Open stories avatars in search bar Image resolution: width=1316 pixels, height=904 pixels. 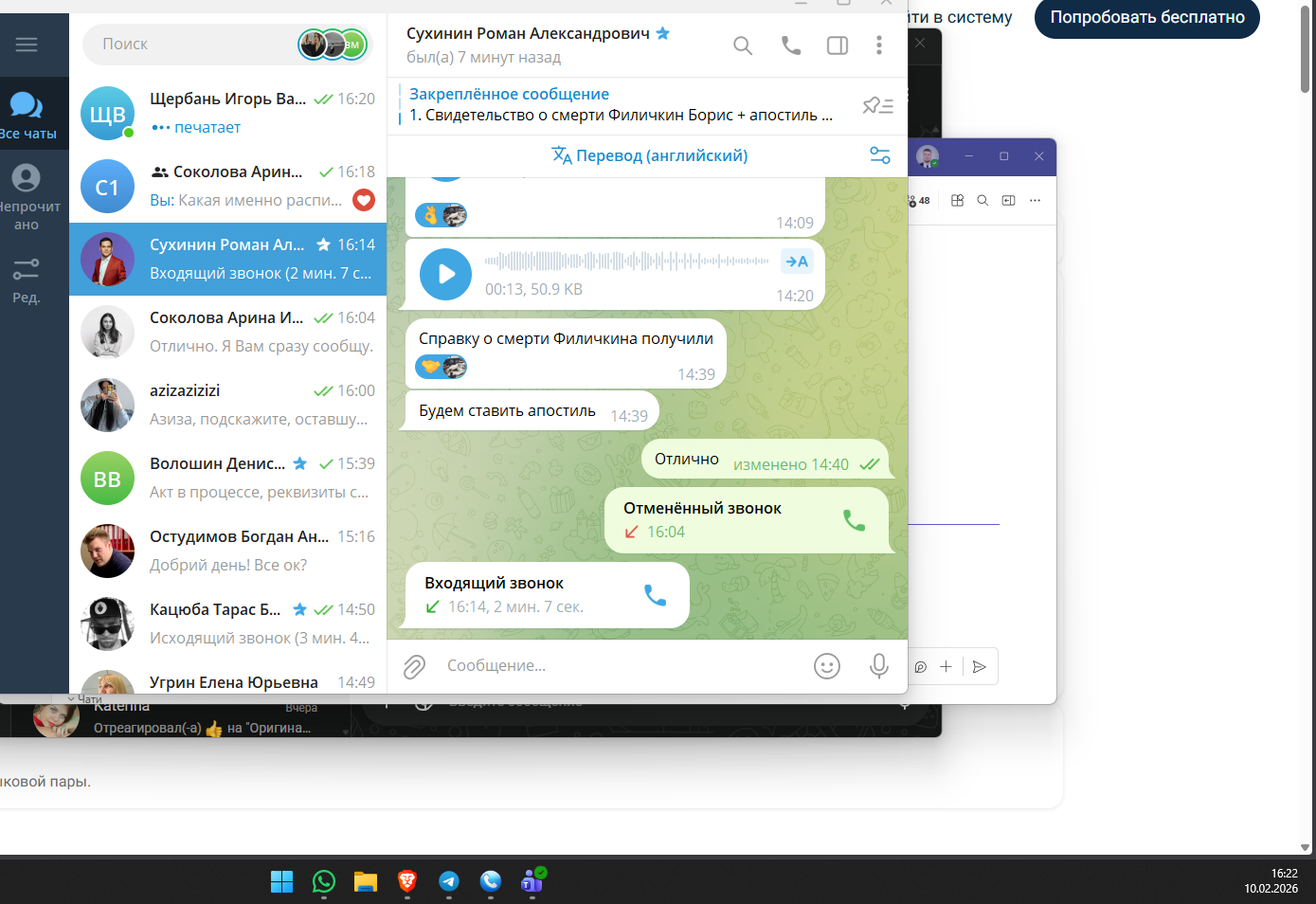(x=333, y=44)
